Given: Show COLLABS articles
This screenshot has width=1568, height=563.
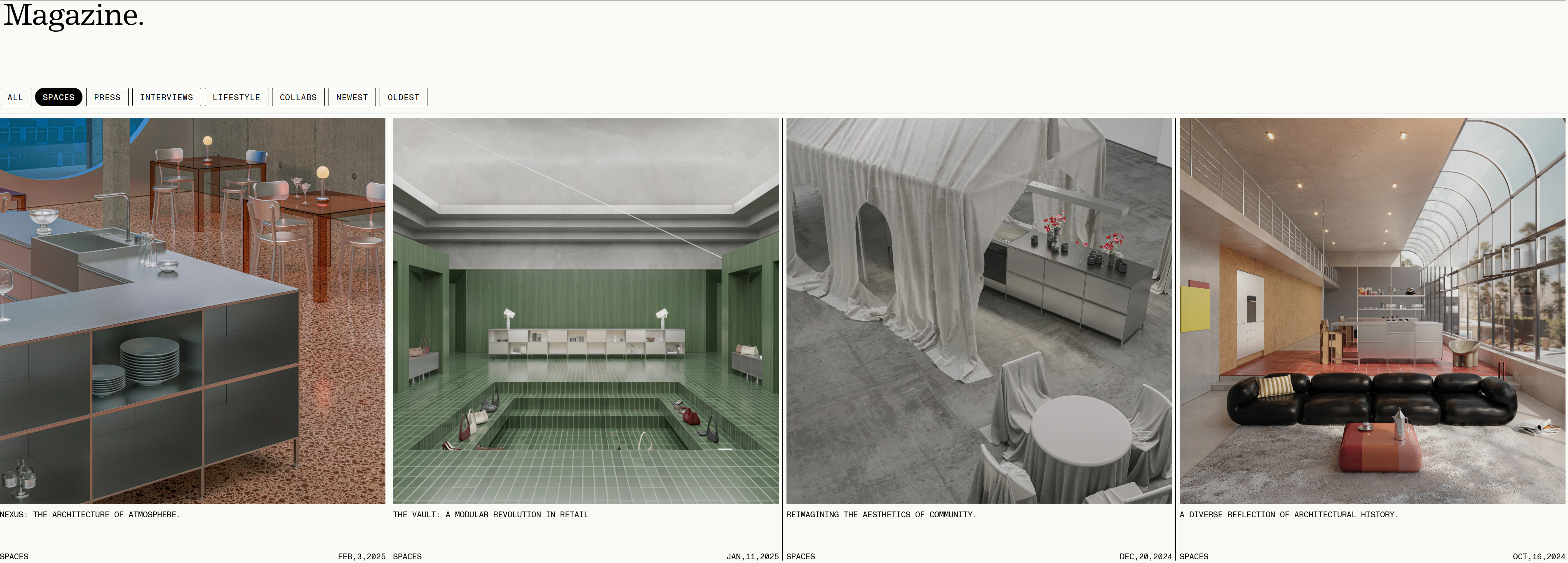Looking at the screenshot, I should [298, 97].
